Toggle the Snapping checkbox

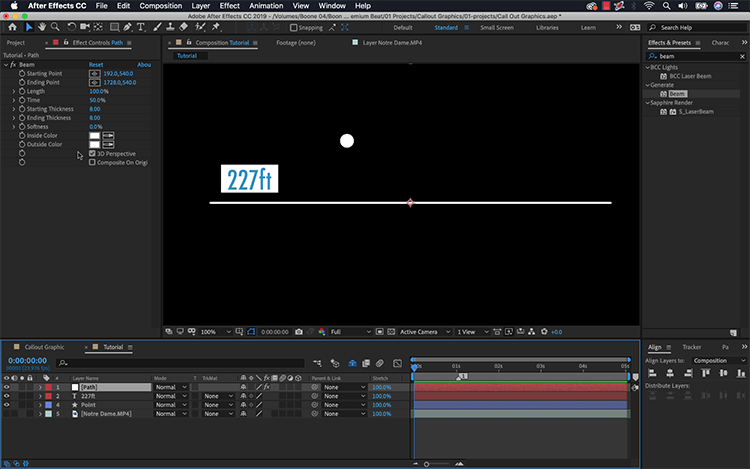294,28
